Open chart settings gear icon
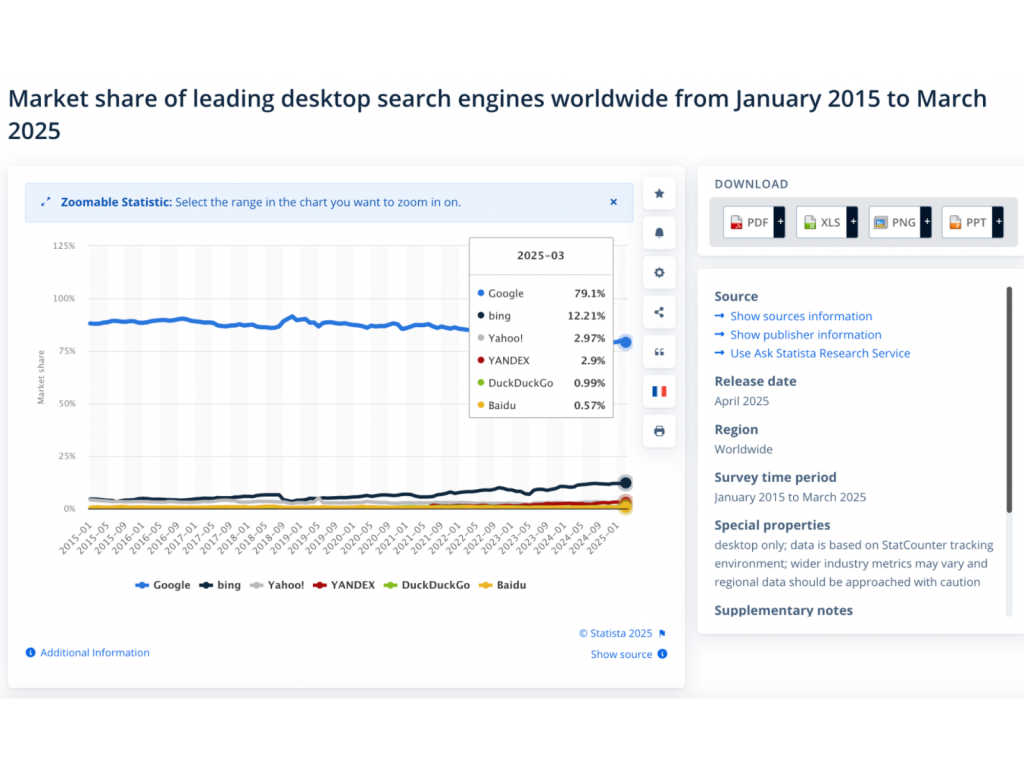Viewport: 1024px width, 777px height. pos(659,272)
